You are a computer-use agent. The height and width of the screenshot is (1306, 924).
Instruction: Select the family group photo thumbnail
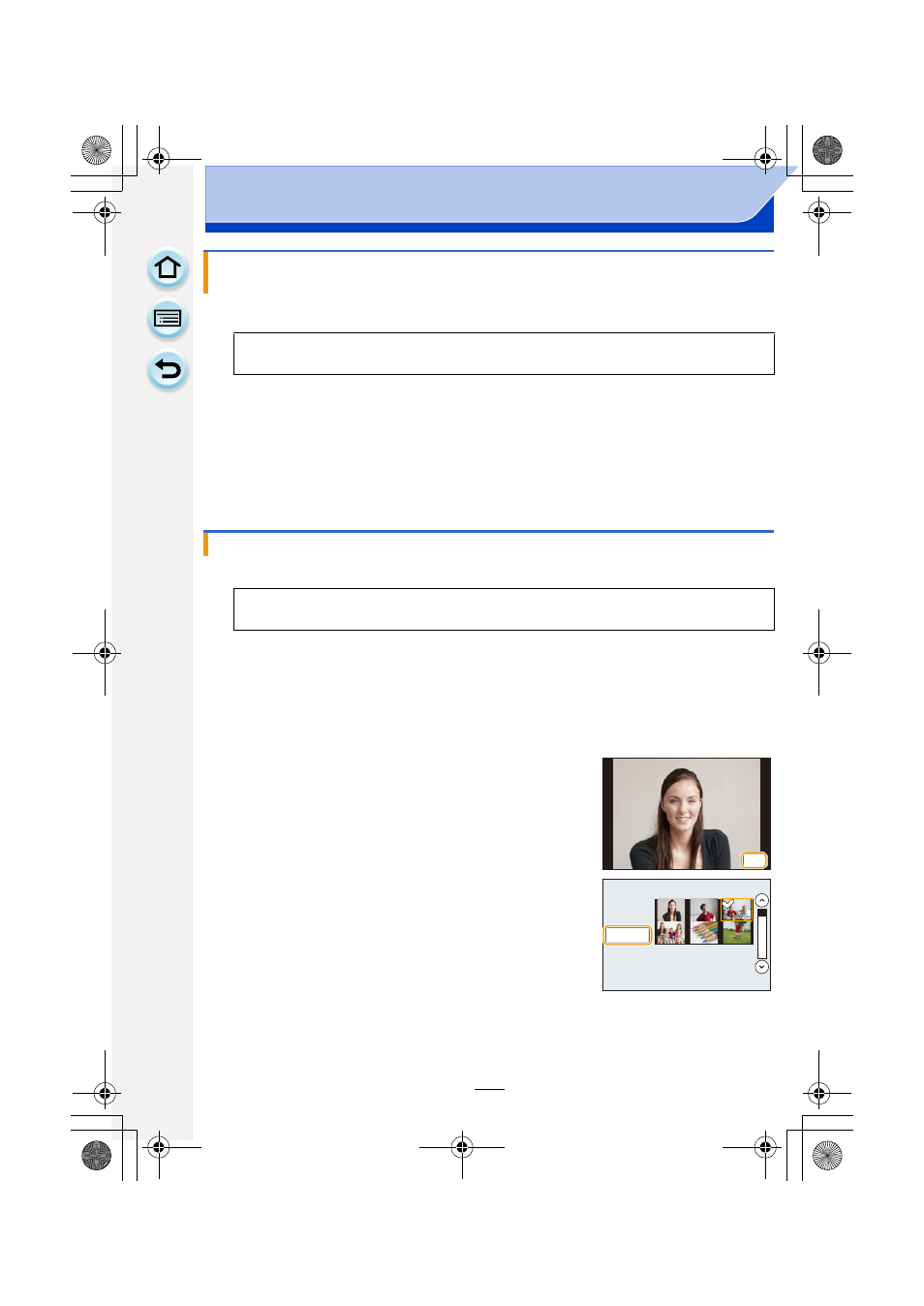[x=670, y=933]
